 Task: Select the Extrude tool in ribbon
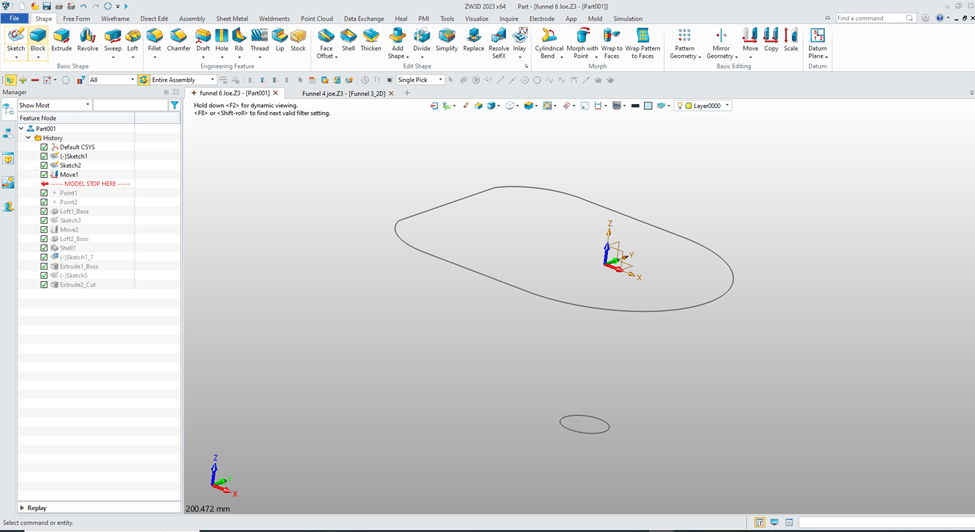62,40
